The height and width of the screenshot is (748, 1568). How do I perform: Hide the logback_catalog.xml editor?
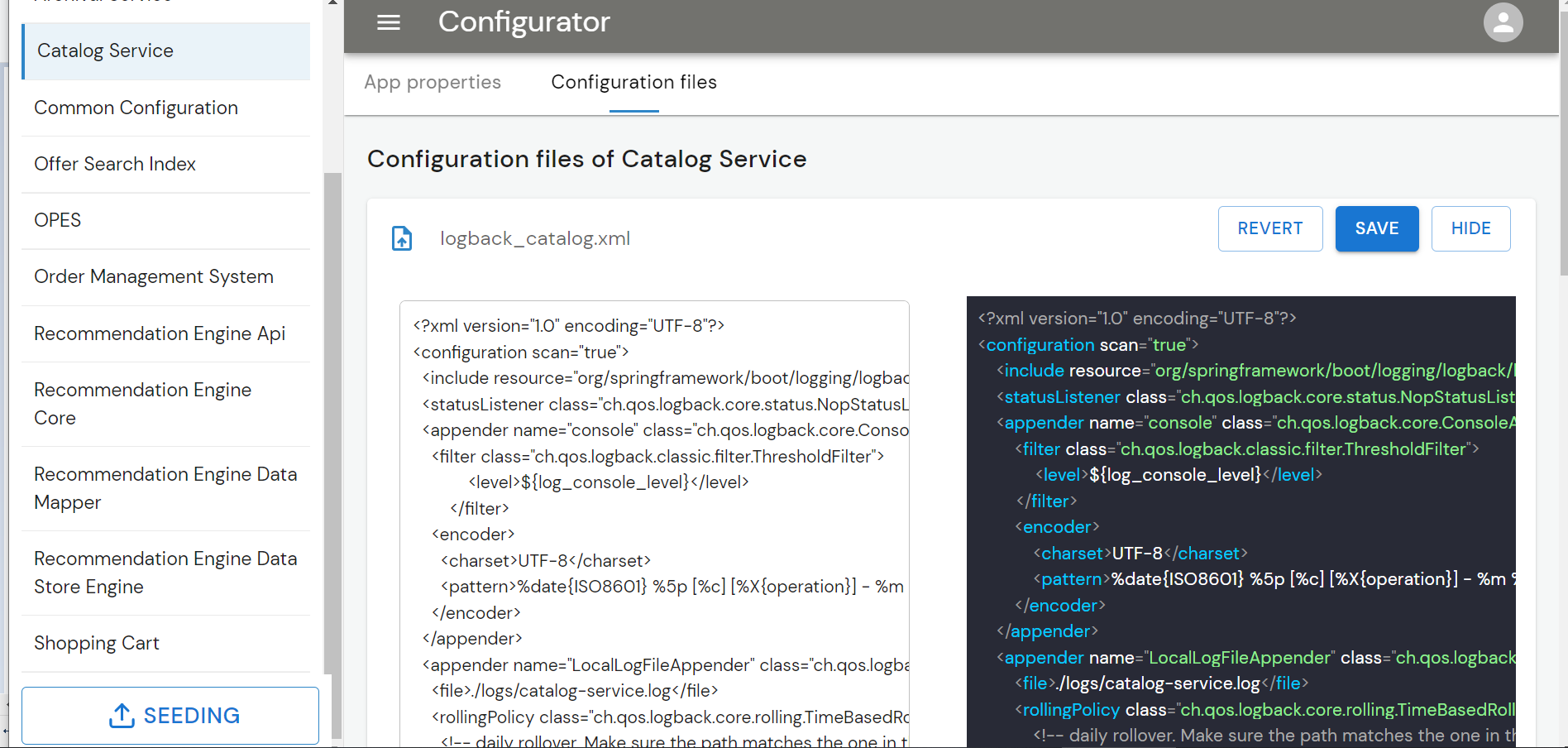coord(1470,228)
